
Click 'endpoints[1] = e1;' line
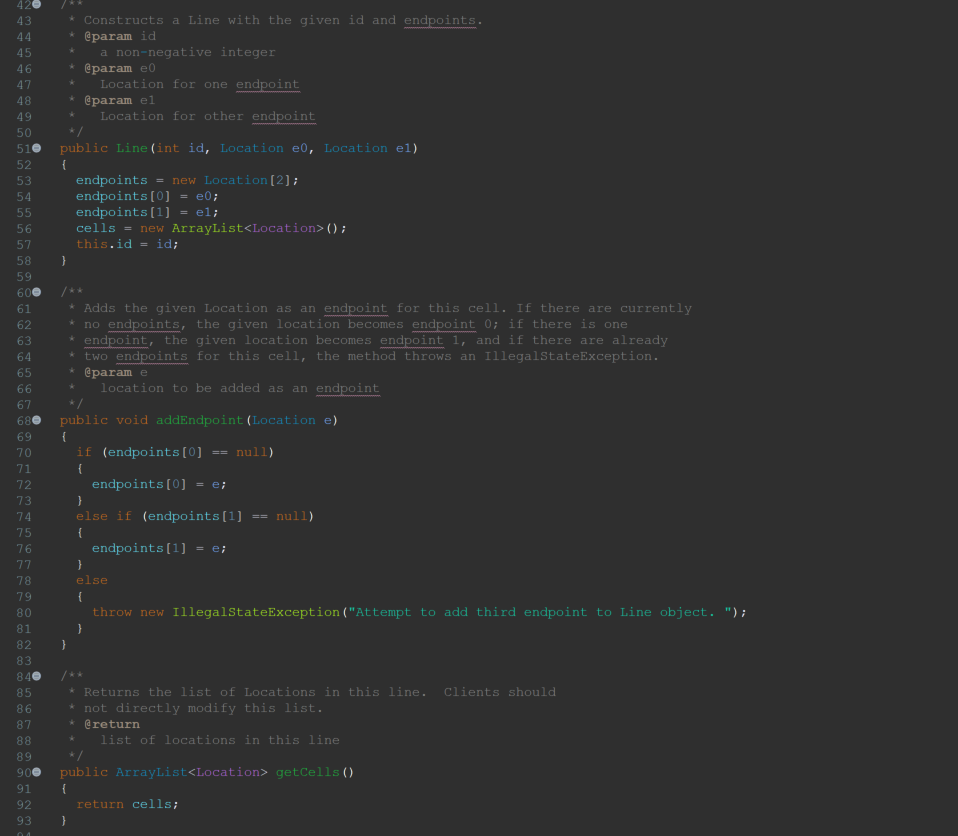click(147, 212)
